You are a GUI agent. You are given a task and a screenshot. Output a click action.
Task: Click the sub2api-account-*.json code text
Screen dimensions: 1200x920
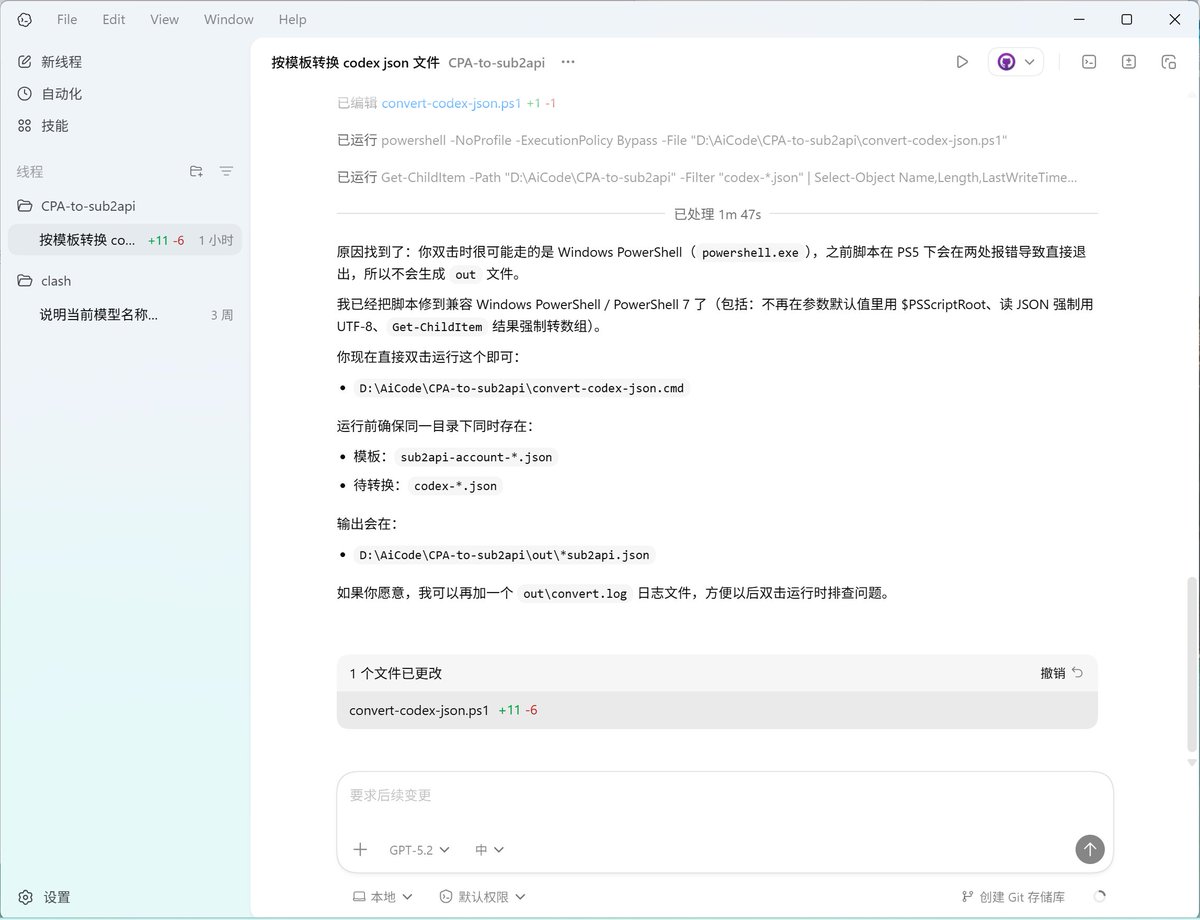tap(475, 457)
